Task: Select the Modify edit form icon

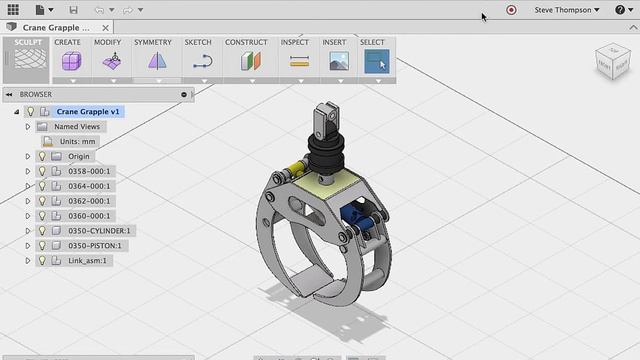Action: pyautogui.click(x=112, y=61)
